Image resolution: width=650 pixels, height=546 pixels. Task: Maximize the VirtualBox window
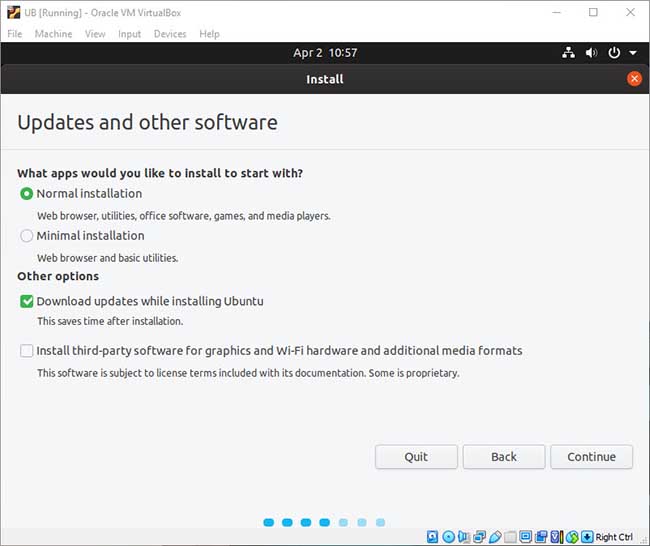coord(593,12)
